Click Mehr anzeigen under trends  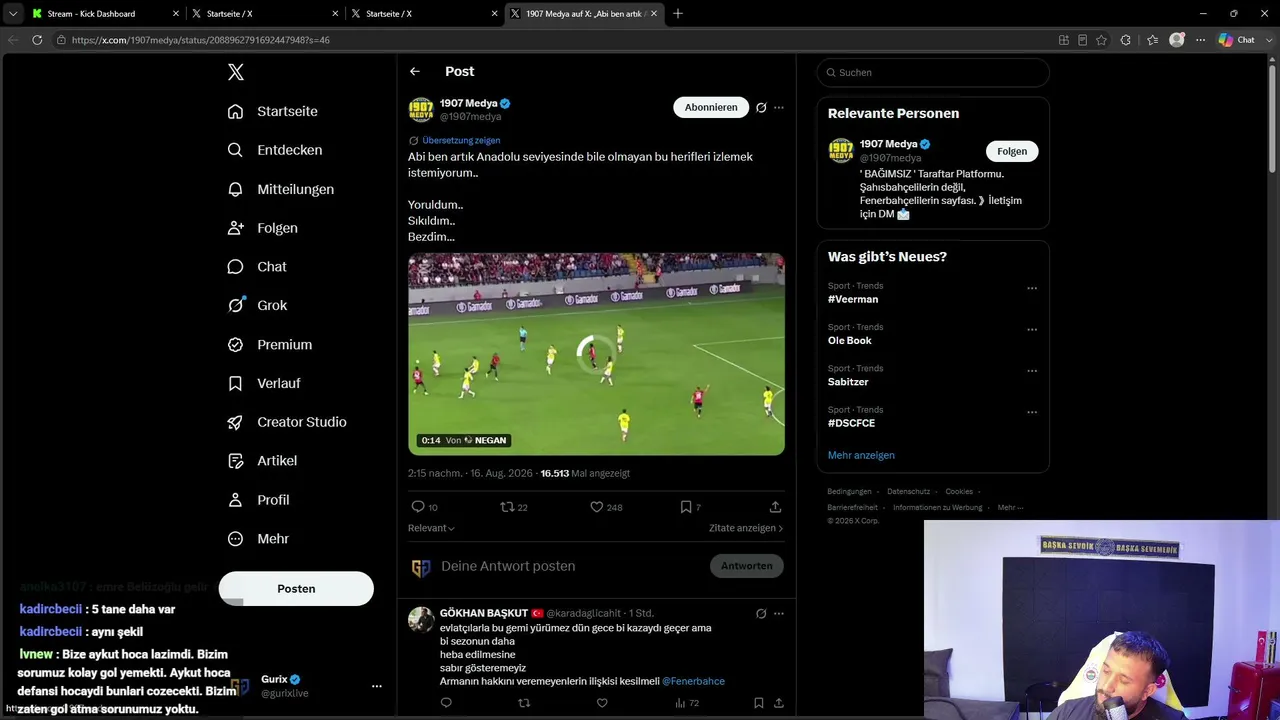[861, 455]
